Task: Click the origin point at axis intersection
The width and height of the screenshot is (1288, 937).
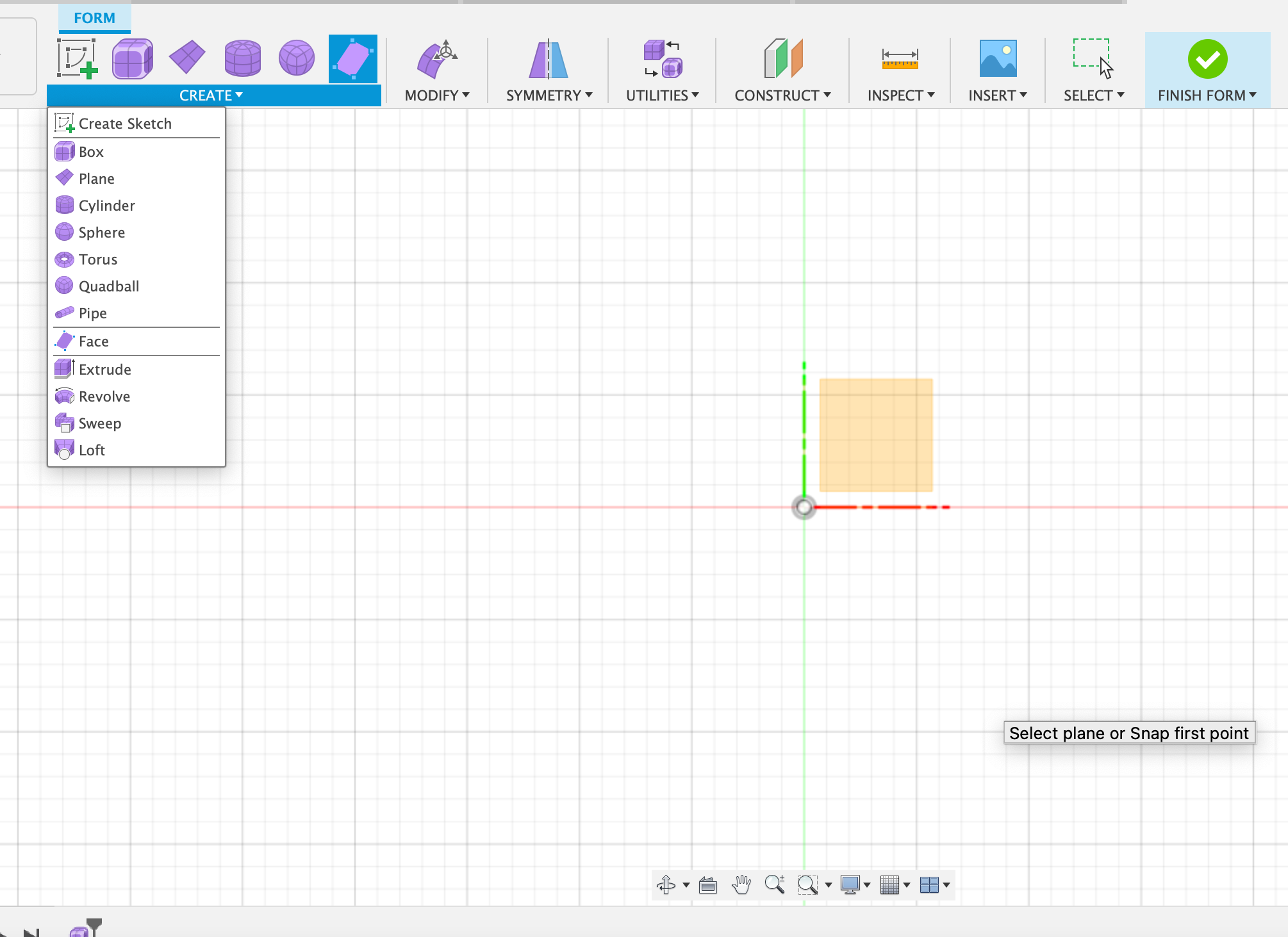Action: 804,507
